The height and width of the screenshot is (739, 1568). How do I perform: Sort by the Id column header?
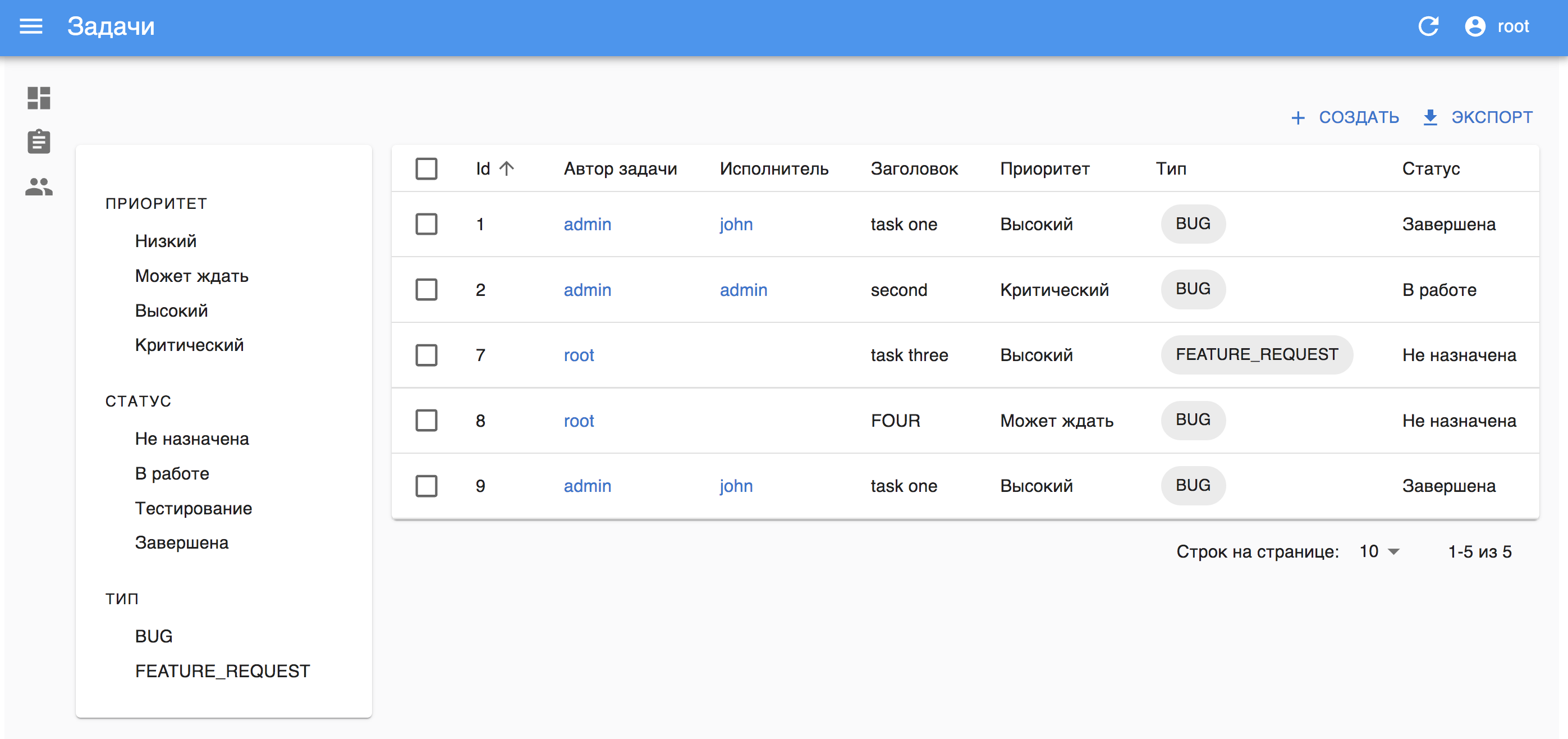[x=495, y=169]
